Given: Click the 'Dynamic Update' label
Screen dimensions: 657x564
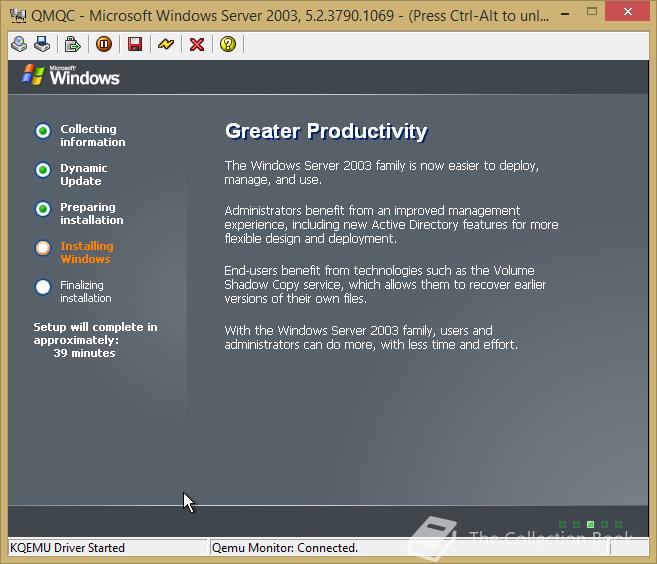Looking at the screenshot, I should (x=83, y=174).
